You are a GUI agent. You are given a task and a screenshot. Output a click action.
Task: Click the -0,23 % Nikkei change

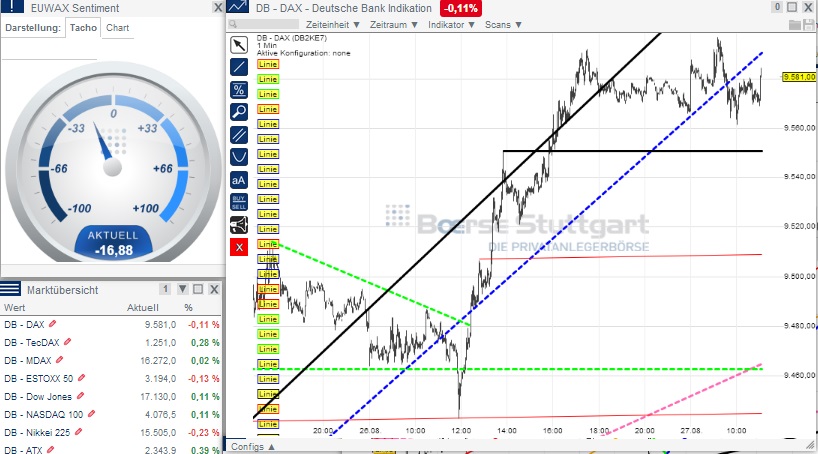coord(204,432)
